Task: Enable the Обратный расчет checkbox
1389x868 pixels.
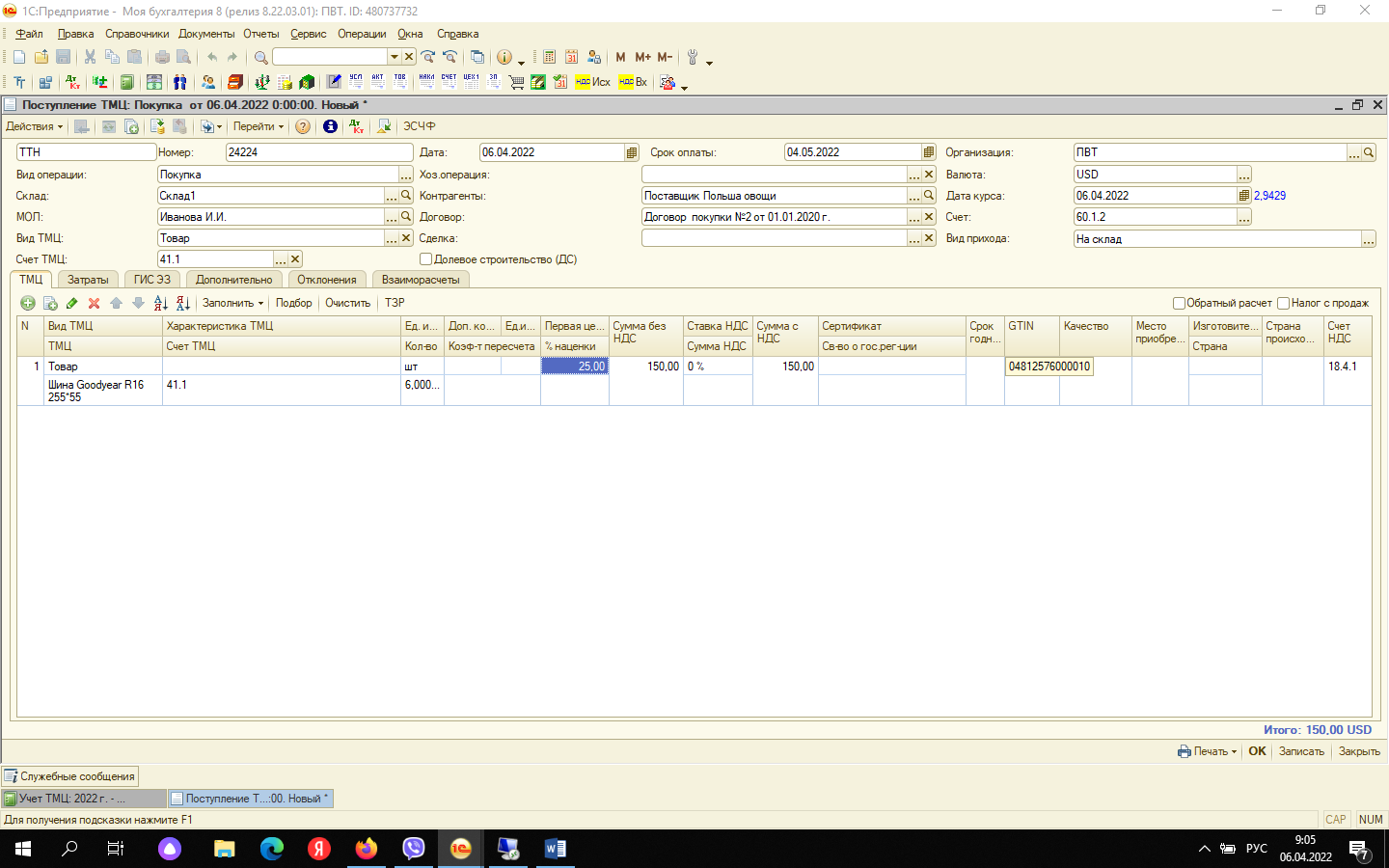Action: [1179, 303]
